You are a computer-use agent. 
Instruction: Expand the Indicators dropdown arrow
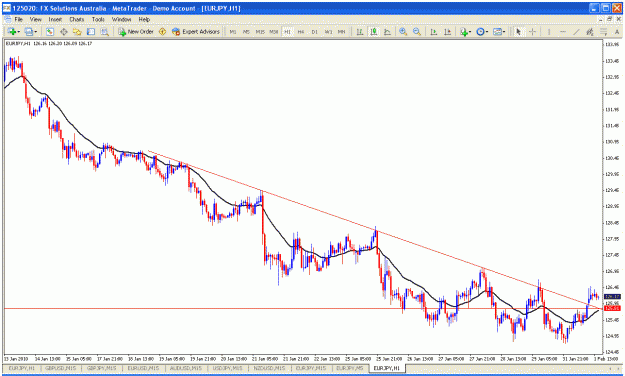coord(470,32)
